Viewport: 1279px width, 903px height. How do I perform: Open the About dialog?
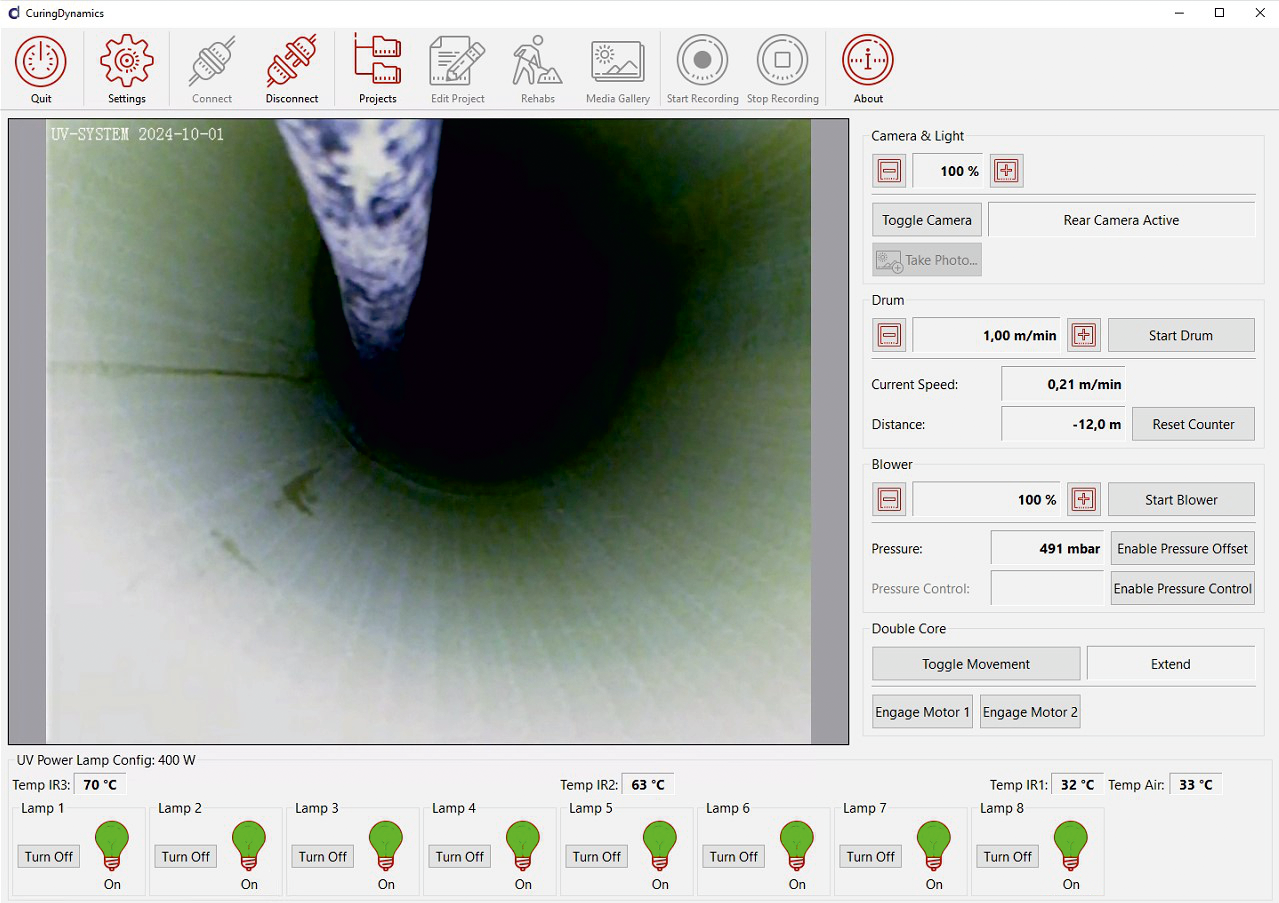click(x=866, y=60)
